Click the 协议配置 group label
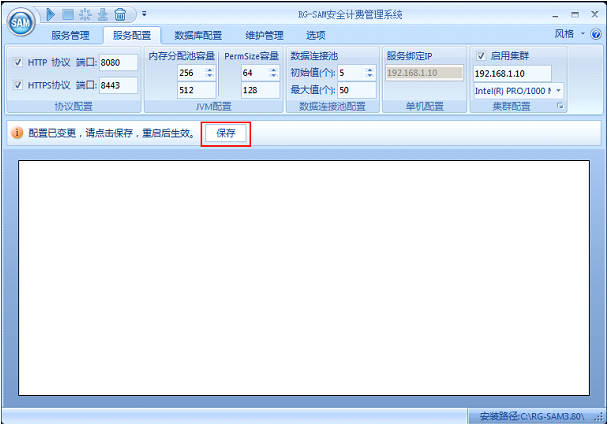This screenshot has height=424, width=607. [x=74, y=106]
